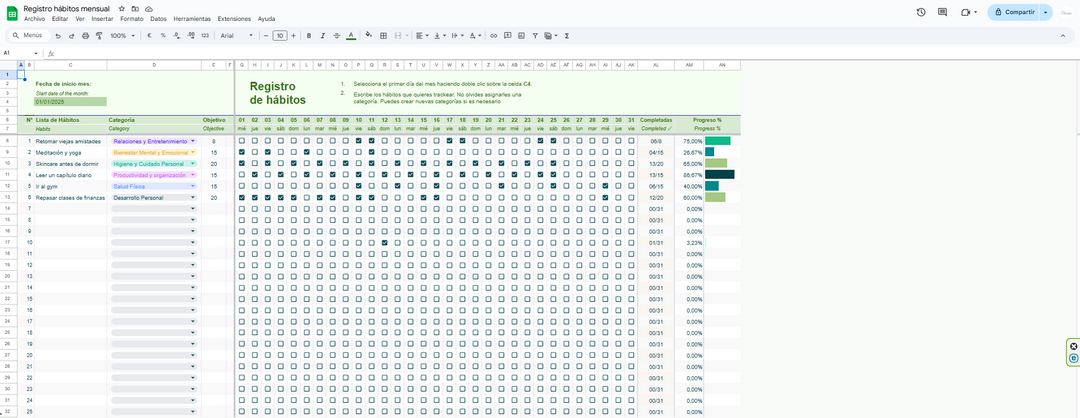Open the 100% zoom dropdown
Image resolution: width=1080 pixels, height=418 pixels.
(x=123, y=35)
